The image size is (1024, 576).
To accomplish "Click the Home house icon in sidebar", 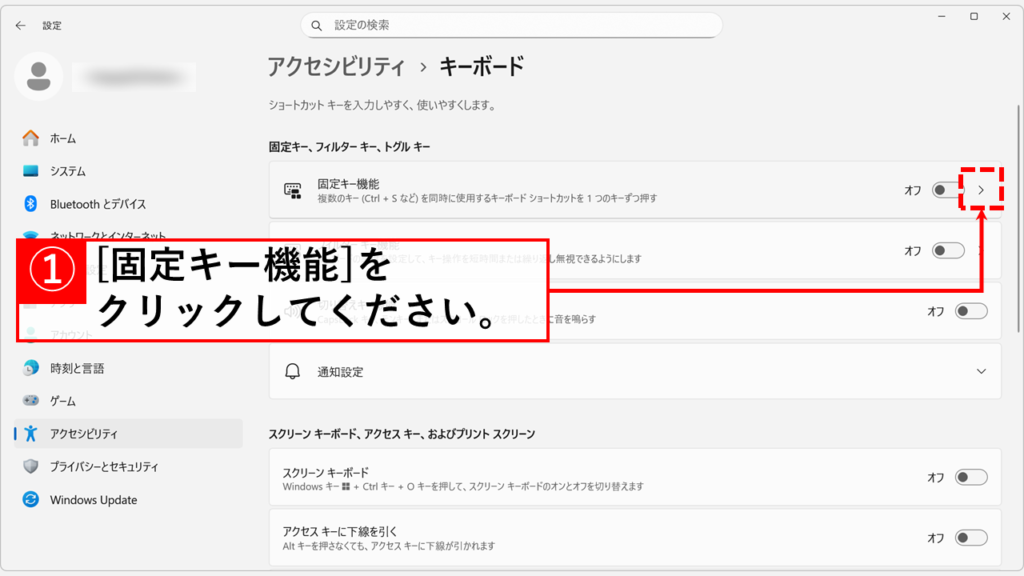I will [31, 138].
